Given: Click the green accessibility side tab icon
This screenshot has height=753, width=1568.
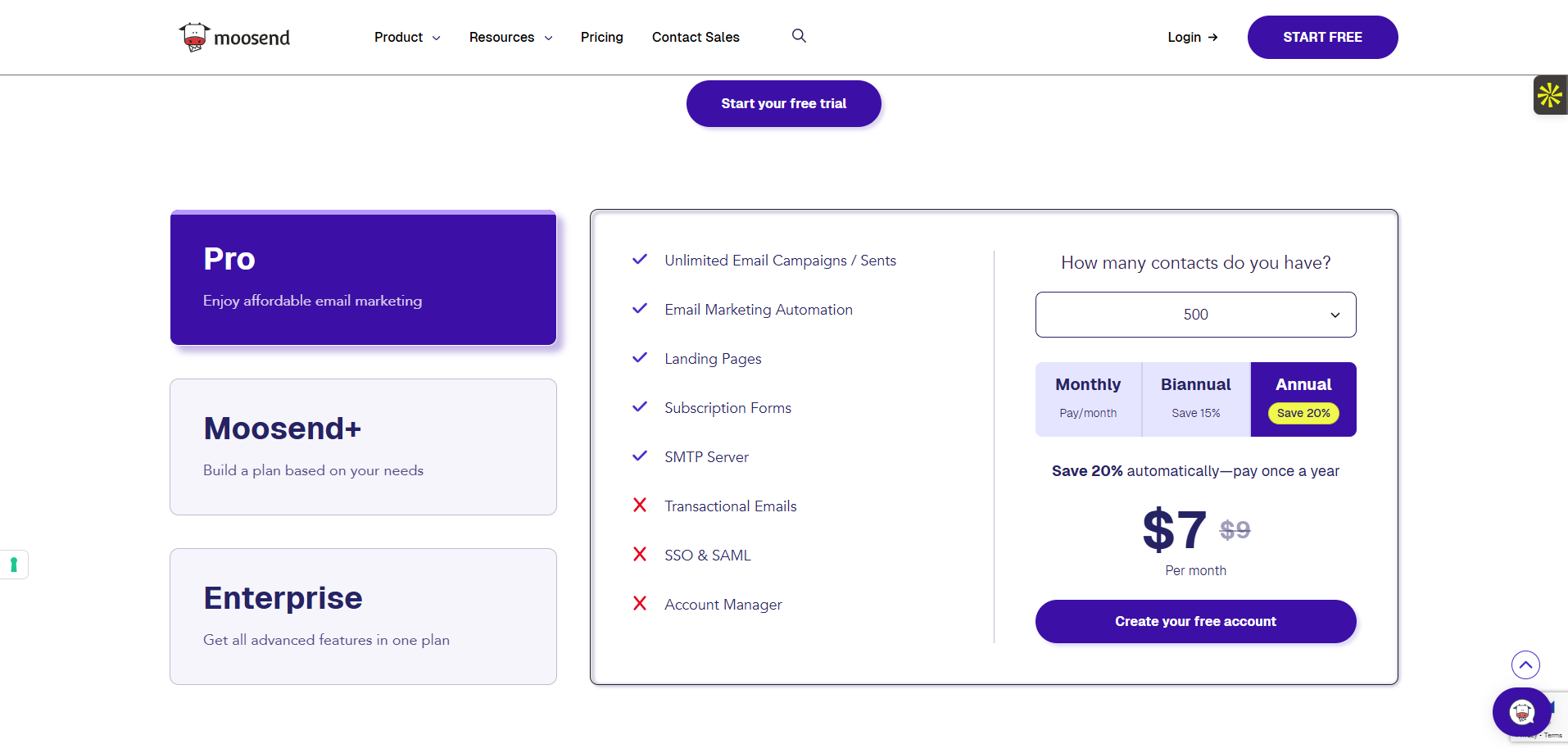Looking at the screenshot, I should tap(14, 565).
